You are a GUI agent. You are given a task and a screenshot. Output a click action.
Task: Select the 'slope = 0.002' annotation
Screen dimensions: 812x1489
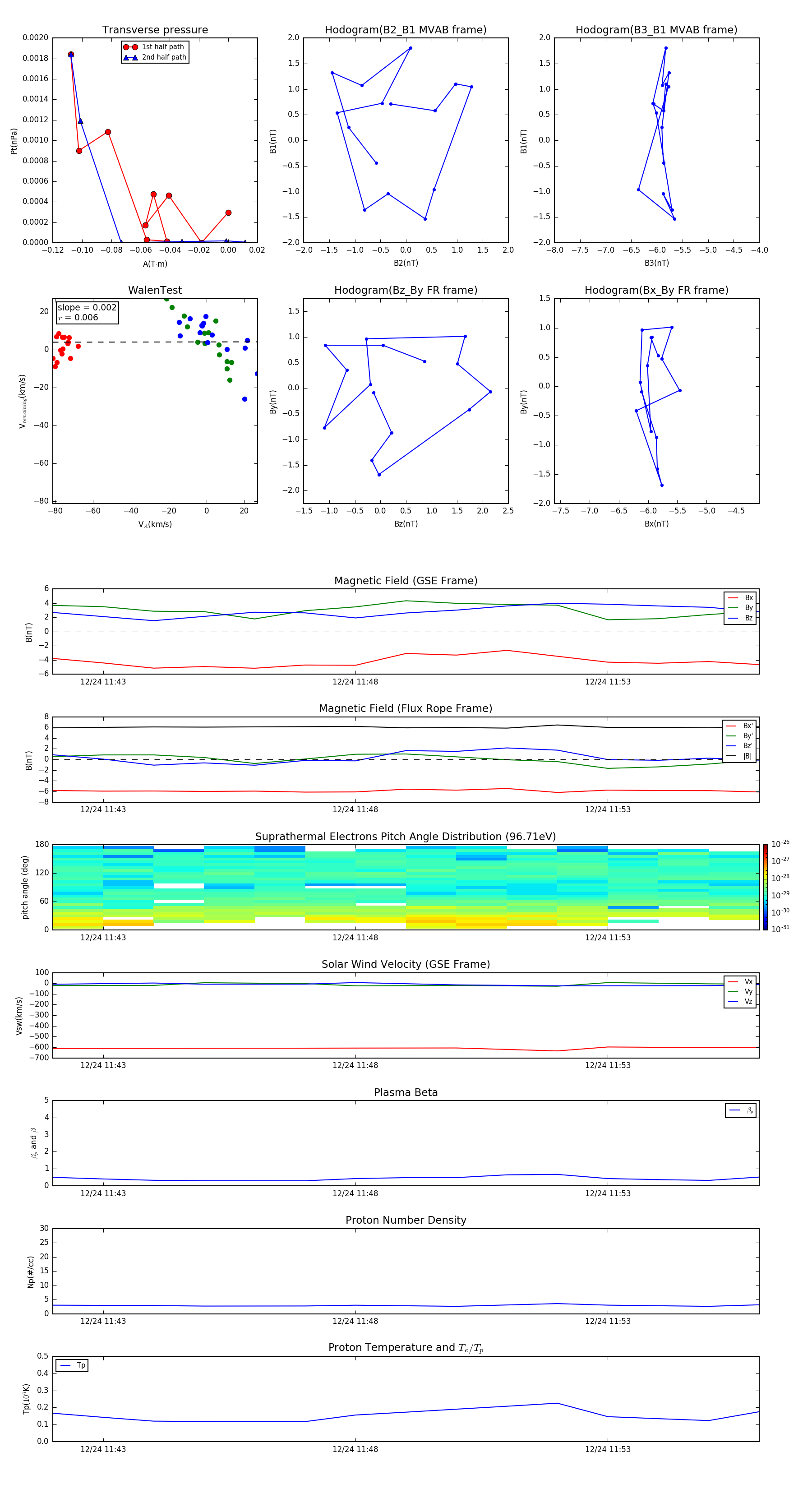pos(87,308)
